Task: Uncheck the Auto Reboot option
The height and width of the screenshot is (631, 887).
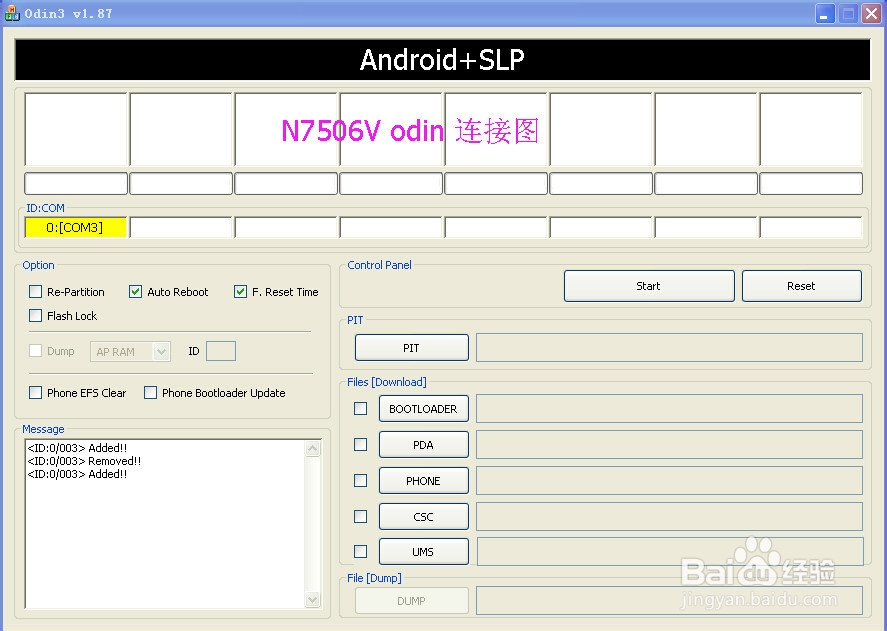Action: point(135,291)
